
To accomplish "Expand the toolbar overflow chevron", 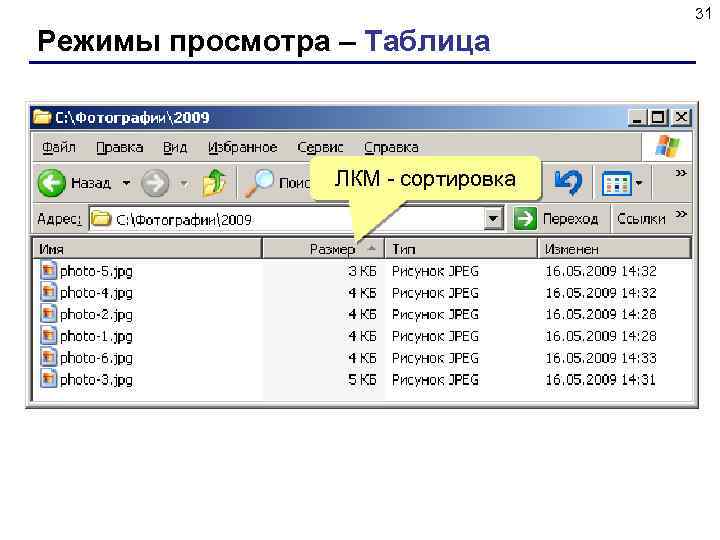I will click(681, 173).
